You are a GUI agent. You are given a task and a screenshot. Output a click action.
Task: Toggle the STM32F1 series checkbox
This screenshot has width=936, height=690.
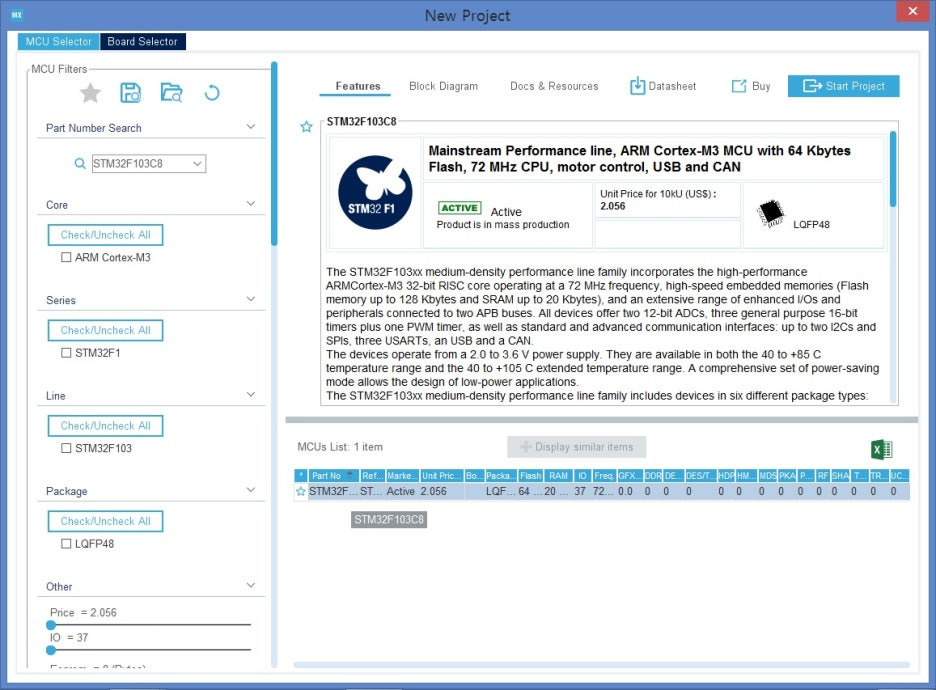(66, 353)
